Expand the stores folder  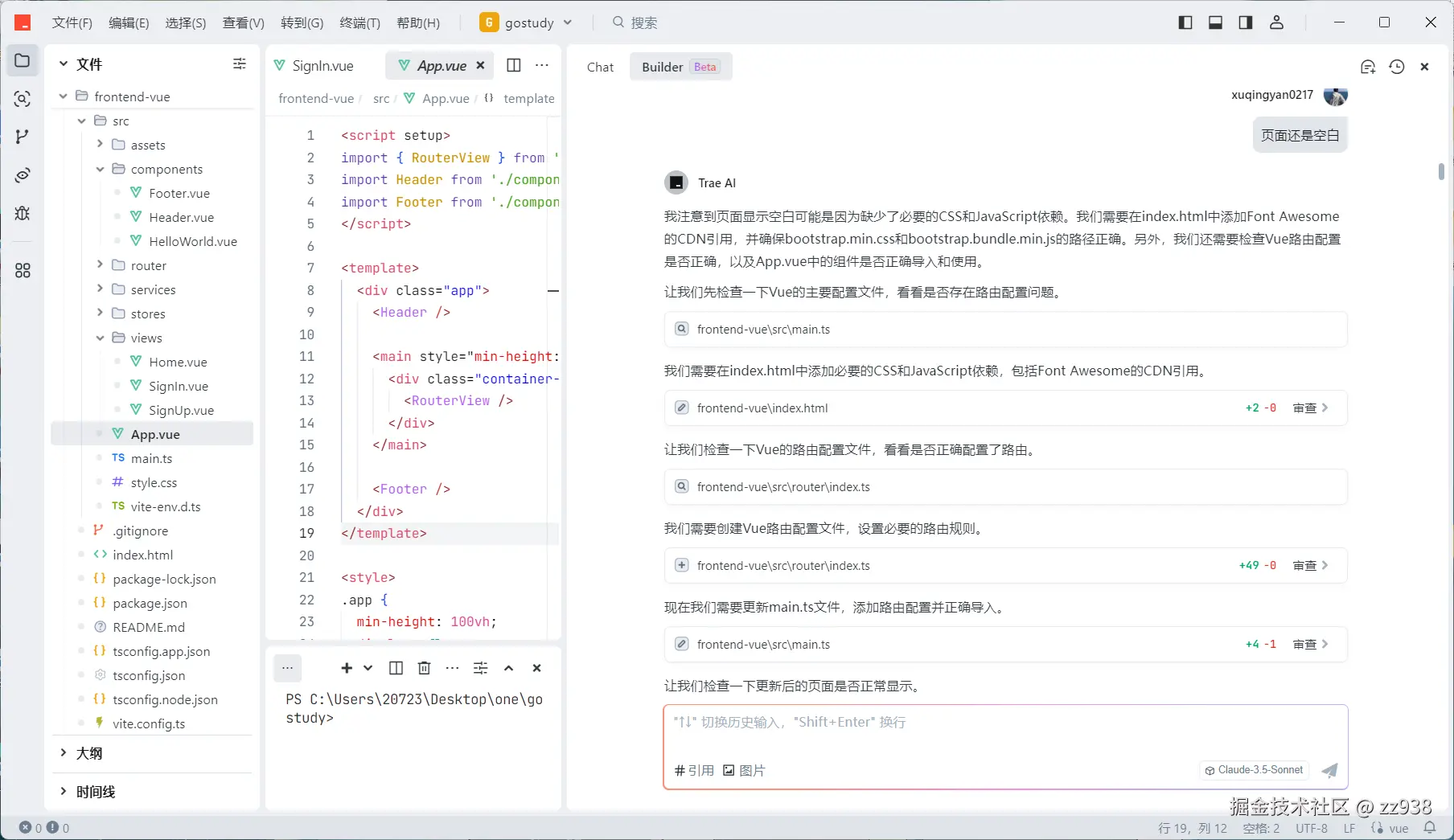point(100,313)
